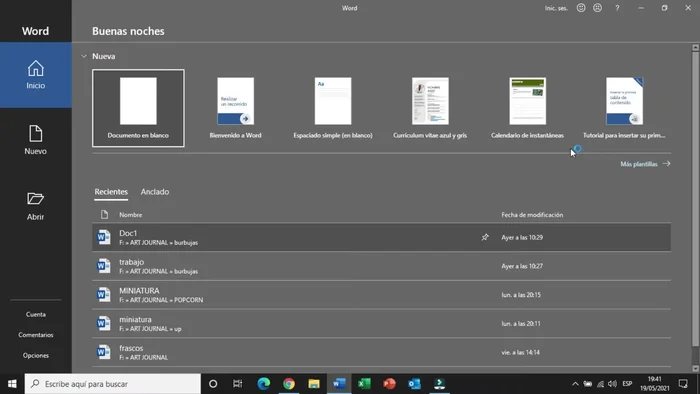Open Comentarios in the sidebar
Screen dimensions: 700x394
pyautogui.click(x=36, y=335)
